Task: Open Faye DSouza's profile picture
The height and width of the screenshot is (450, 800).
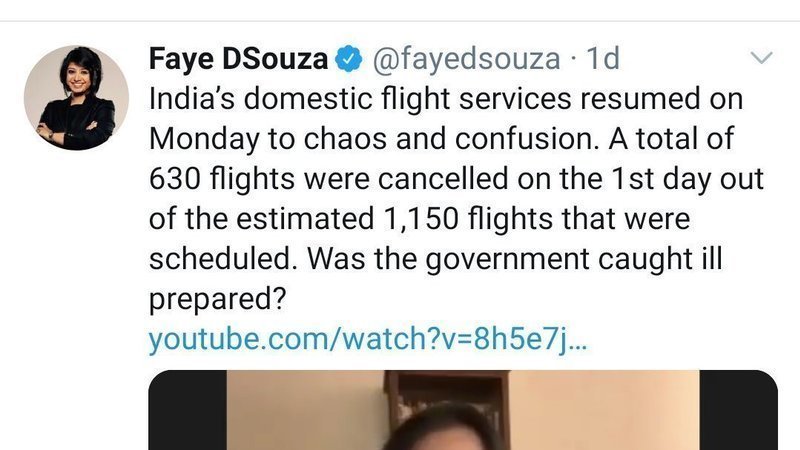Action: pos(76,98)
